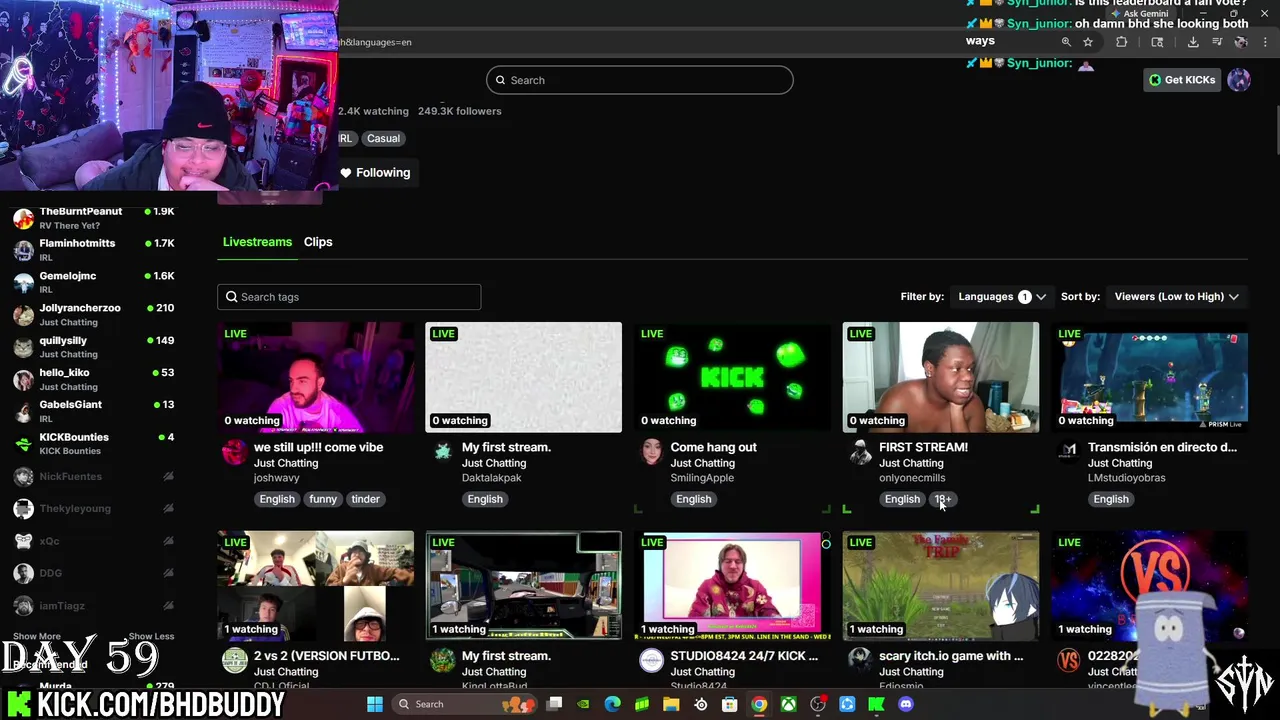Open the Languages filter dropdown
Screen dimensions: 1280x720
(x=1001, y=297)
